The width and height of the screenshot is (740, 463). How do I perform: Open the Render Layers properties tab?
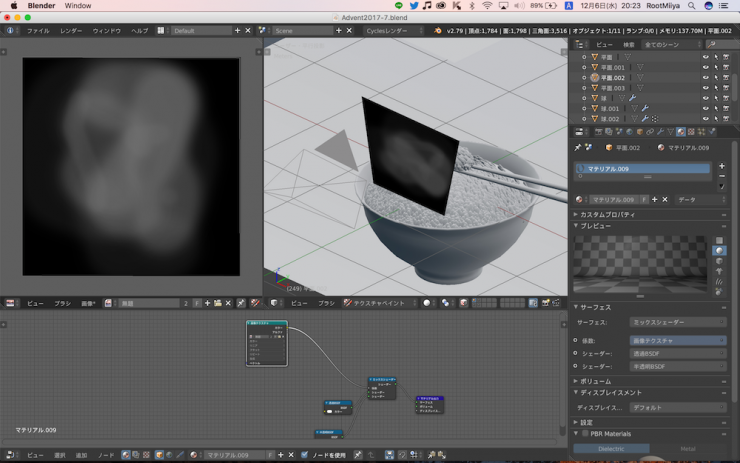tap(609, 132)
